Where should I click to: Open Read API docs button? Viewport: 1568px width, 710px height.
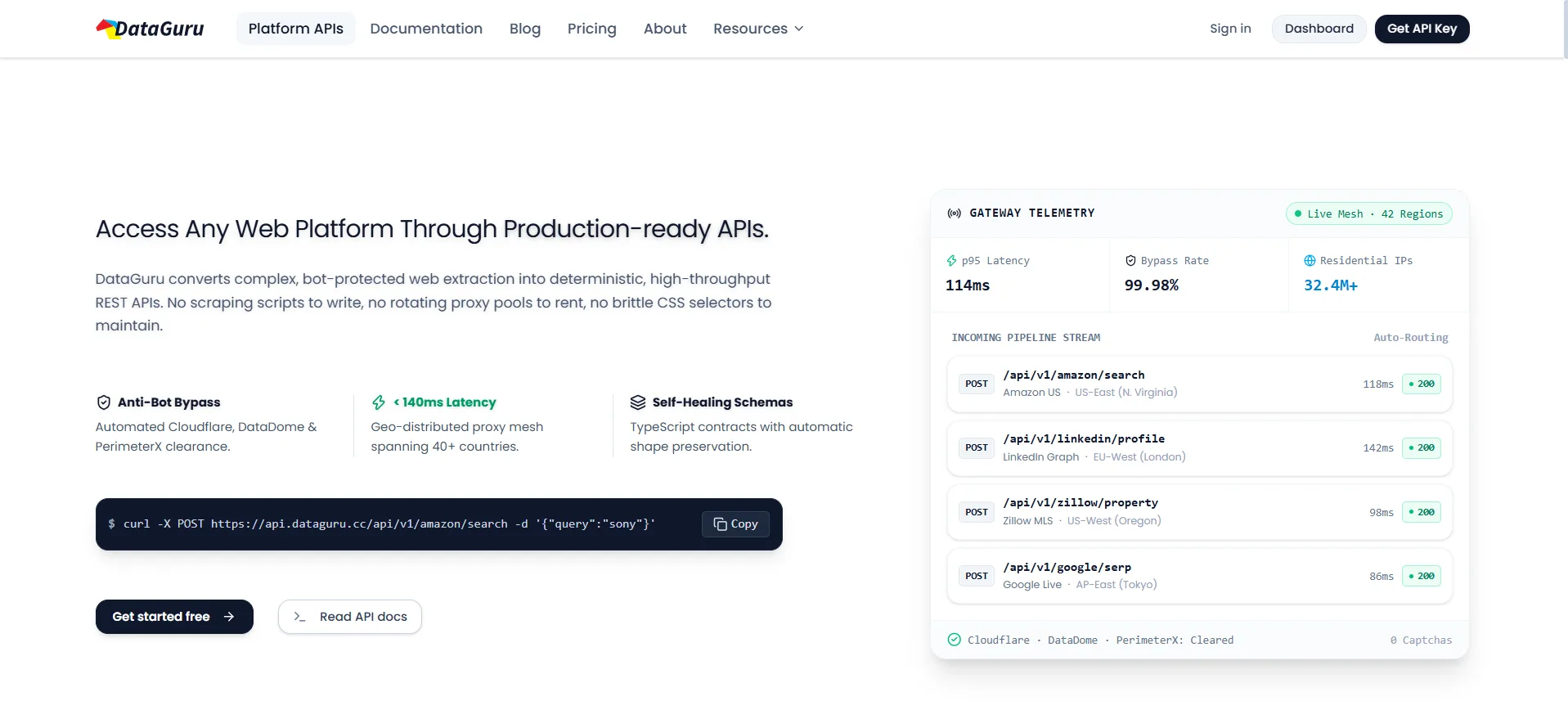[x=350, y=617]
